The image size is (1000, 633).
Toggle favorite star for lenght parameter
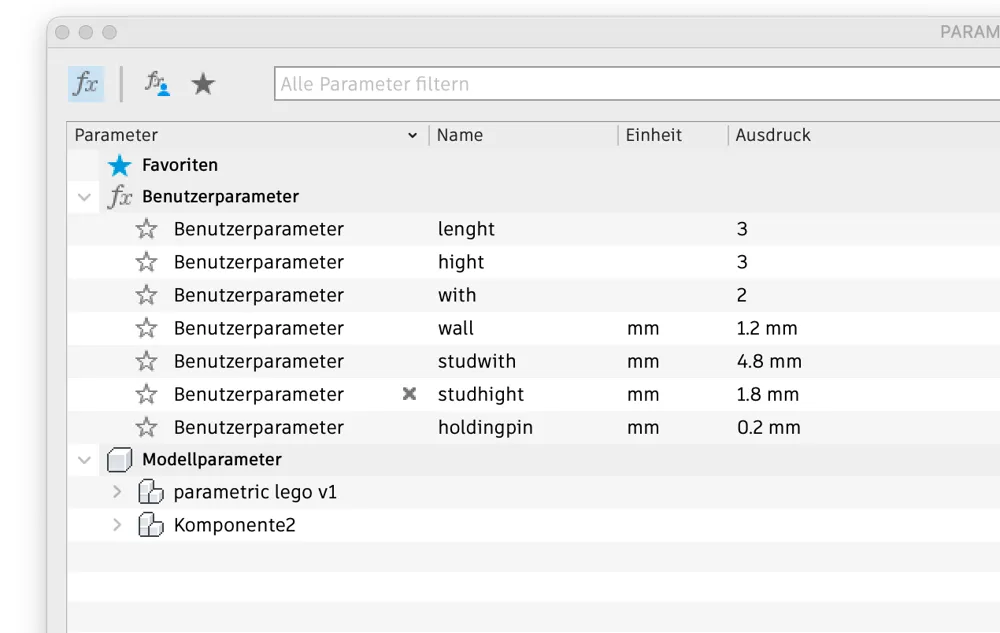pos(147,229)
